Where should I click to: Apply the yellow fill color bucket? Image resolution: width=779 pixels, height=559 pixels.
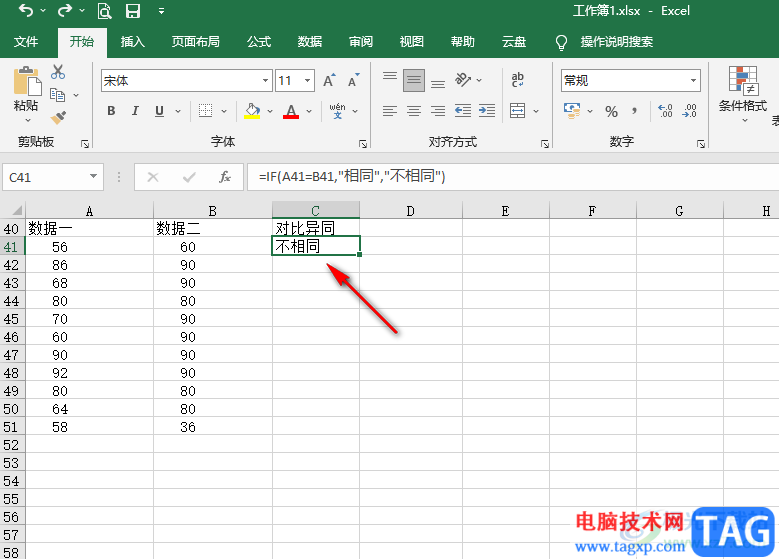[x=252, y=111]
